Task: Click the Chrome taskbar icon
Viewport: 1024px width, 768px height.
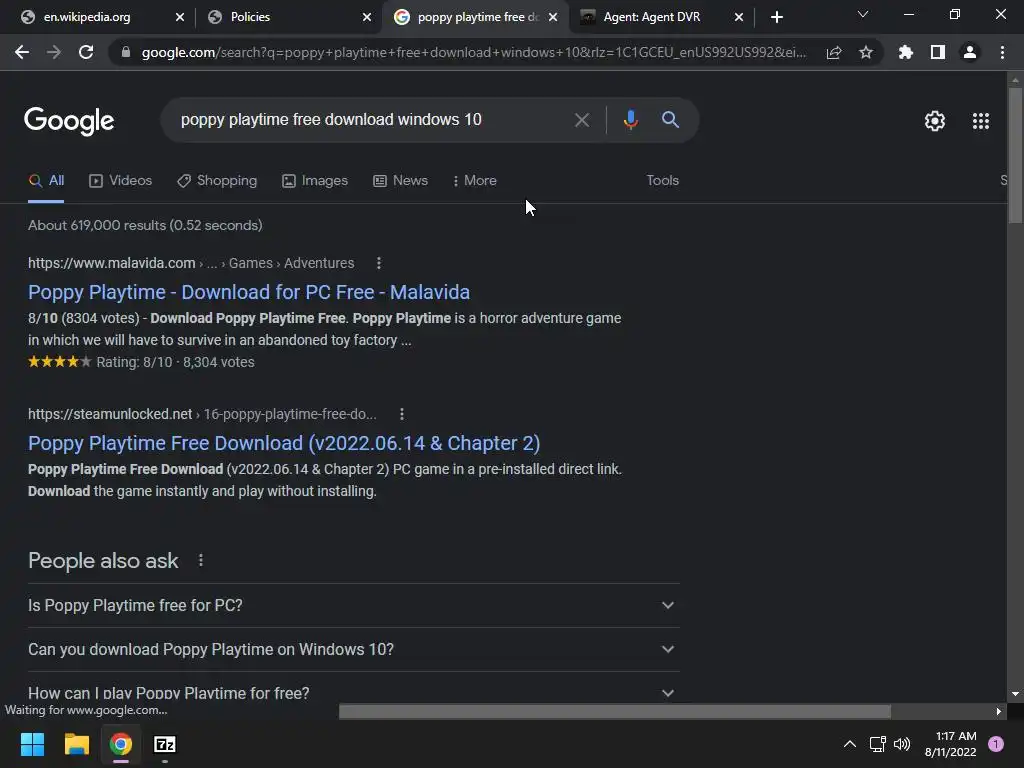Action: pyautogui.click(x=121, y=744)
